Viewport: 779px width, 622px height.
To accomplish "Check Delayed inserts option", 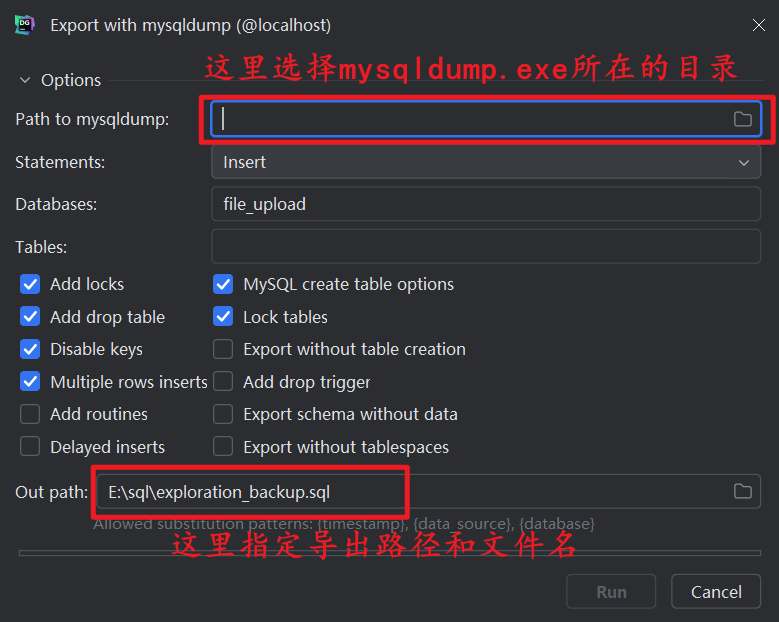I will coord(30,447).
